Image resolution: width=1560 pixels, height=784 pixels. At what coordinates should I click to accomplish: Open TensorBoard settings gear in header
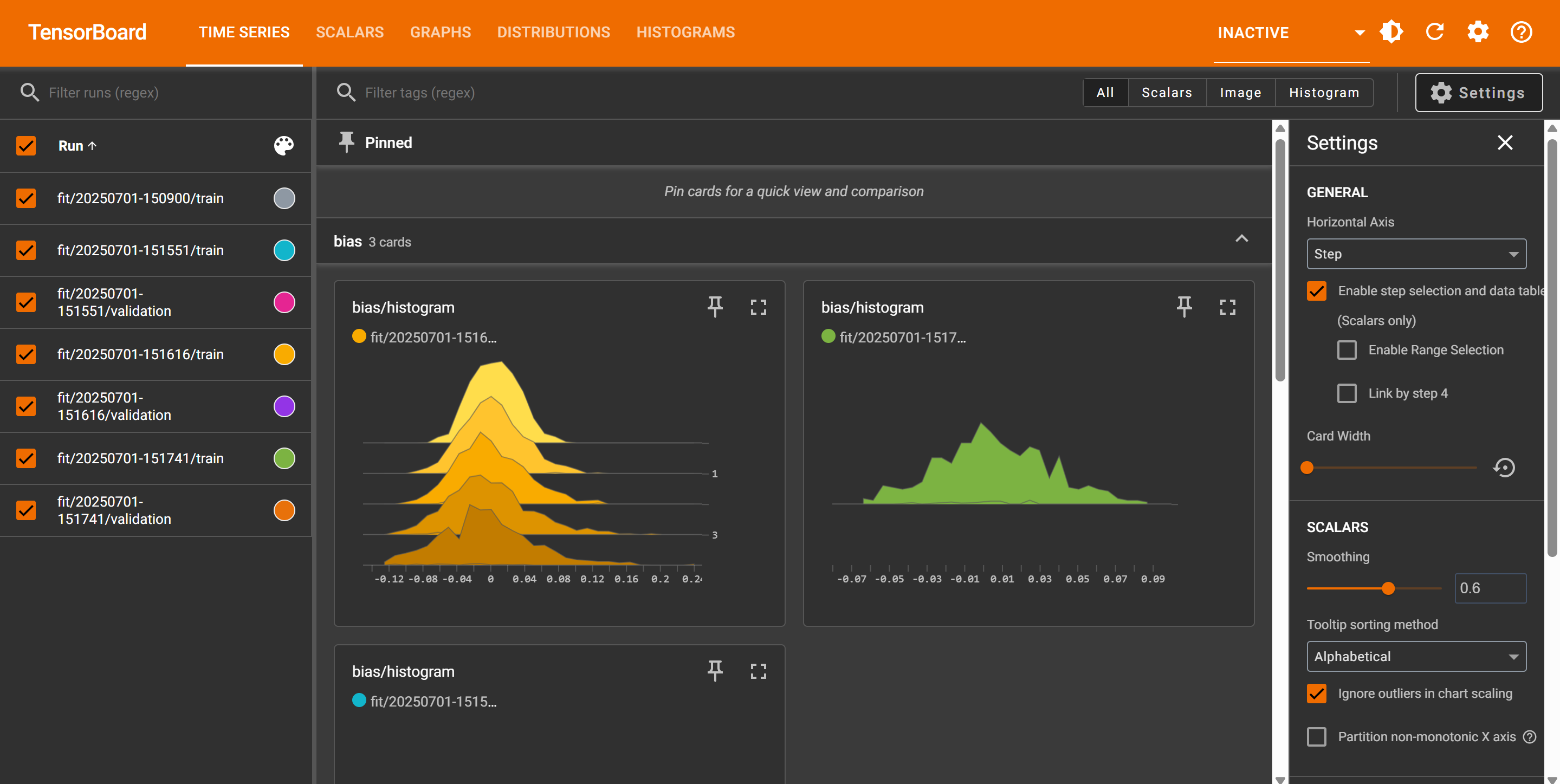(1478, 32)
